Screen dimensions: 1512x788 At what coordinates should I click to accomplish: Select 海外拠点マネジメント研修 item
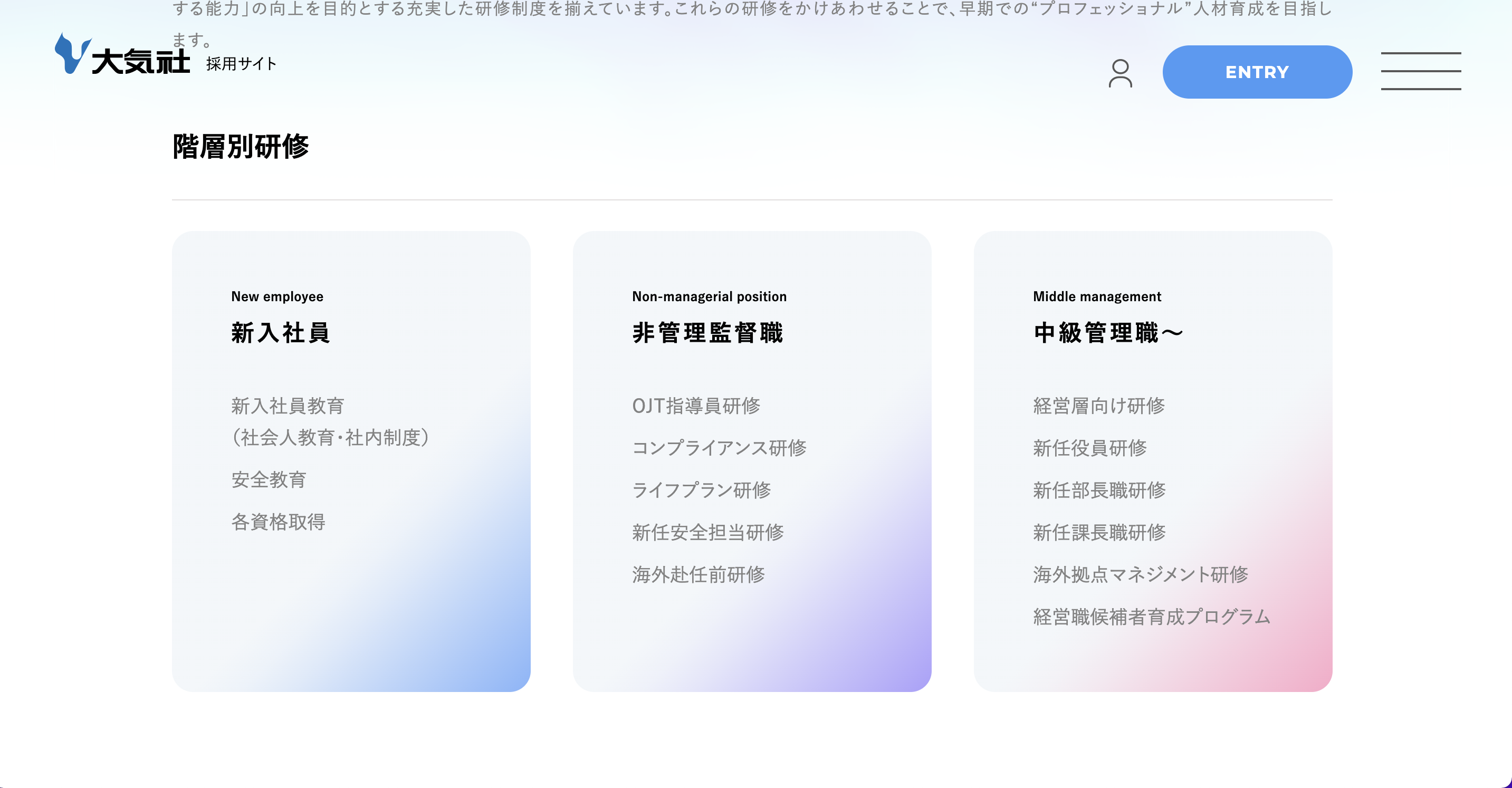coord(1141,574)
